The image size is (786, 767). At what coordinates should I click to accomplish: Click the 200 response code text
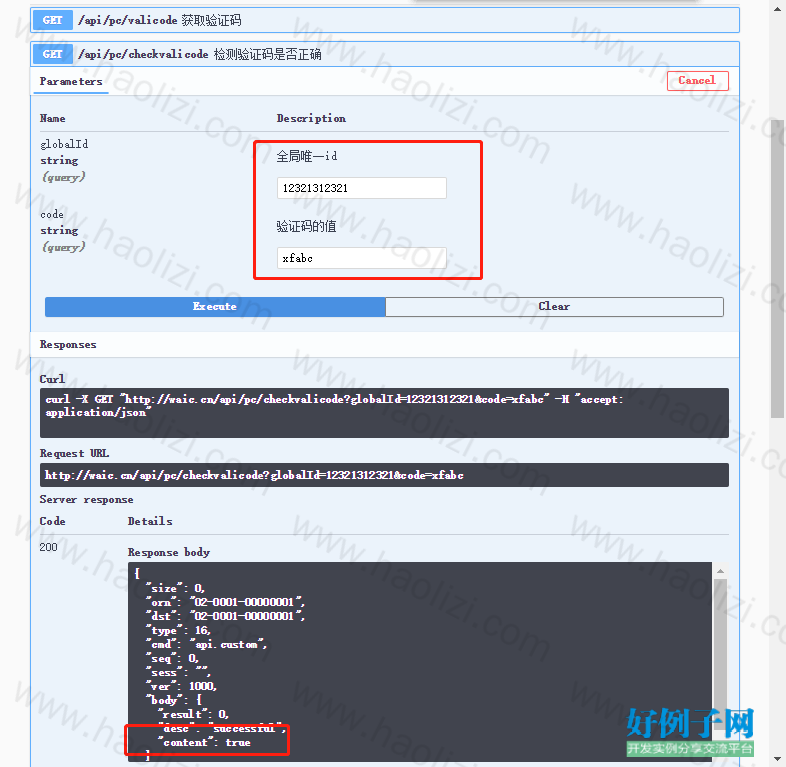point(49,547)
